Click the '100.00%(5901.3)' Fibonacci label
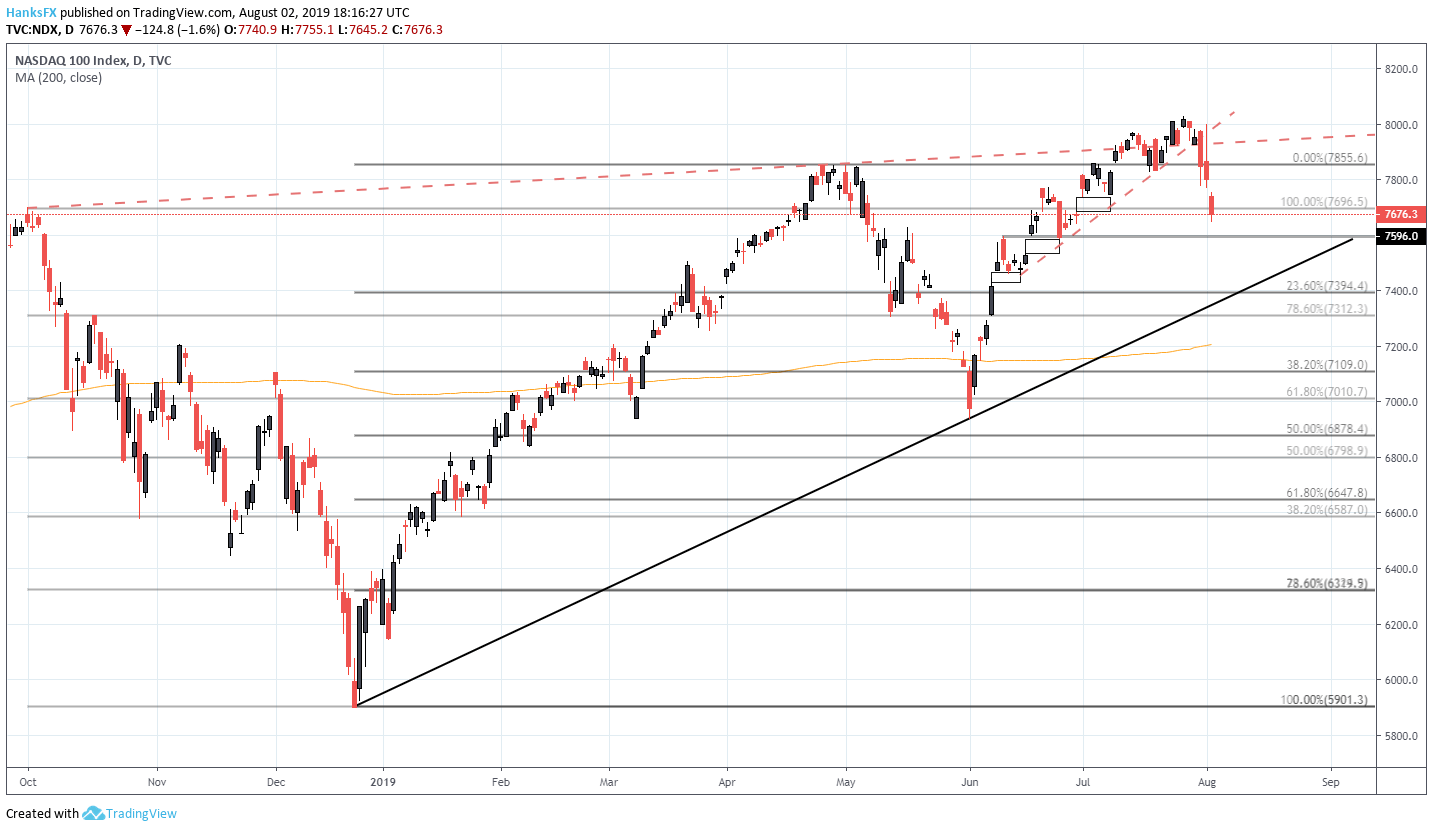This screenshot has width=1433, height=831. [x=1324, y=699]
